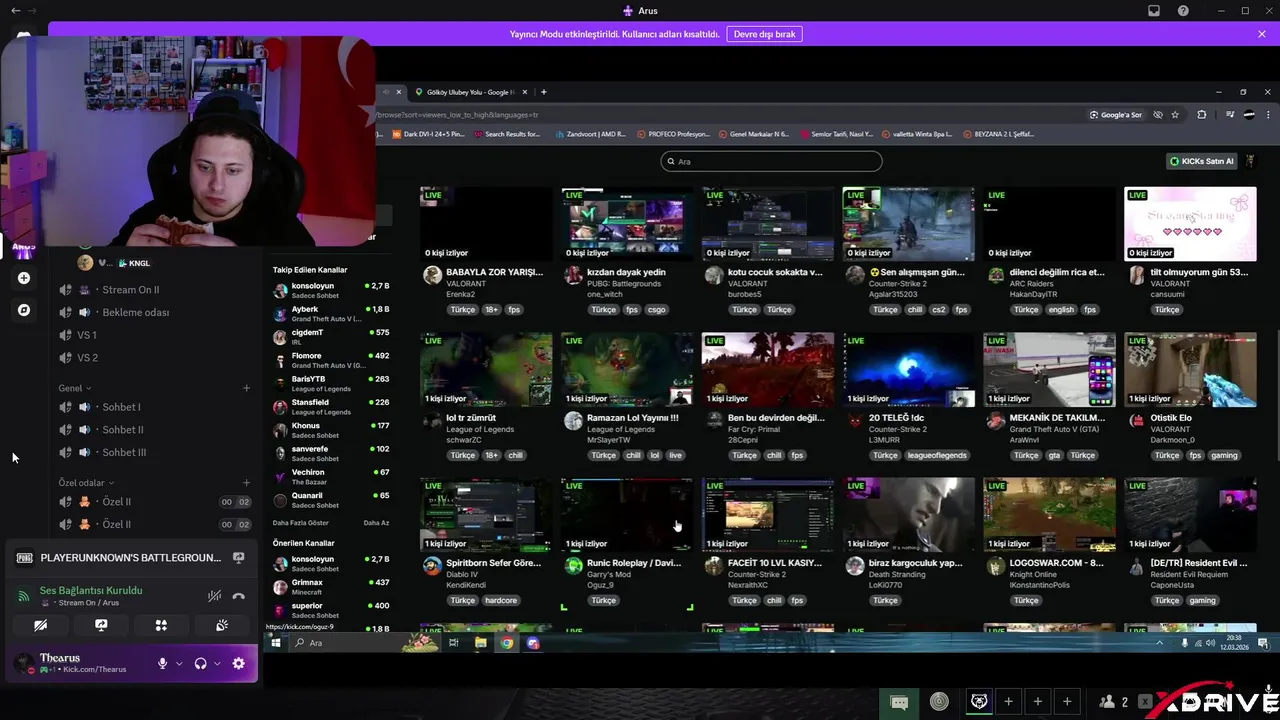Open the inner Windows Start button
This screenshot has width=1280, height=720.
pos(276,643)
